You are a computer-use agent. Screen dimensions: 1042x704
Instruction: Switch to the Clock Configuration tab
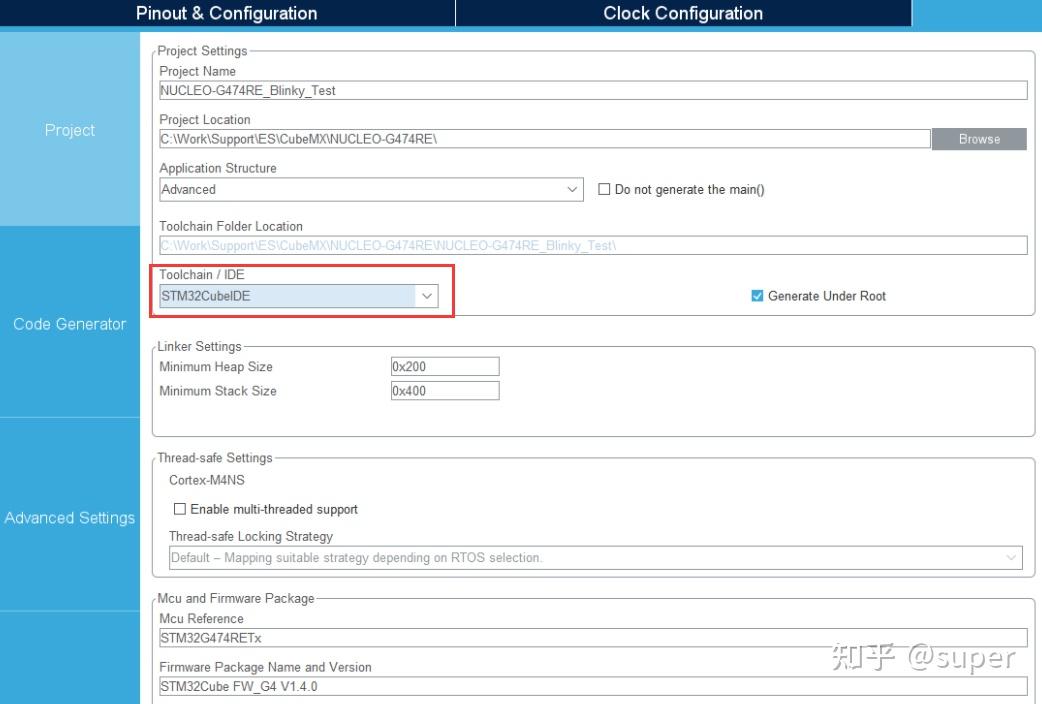(x=682, y=13)
